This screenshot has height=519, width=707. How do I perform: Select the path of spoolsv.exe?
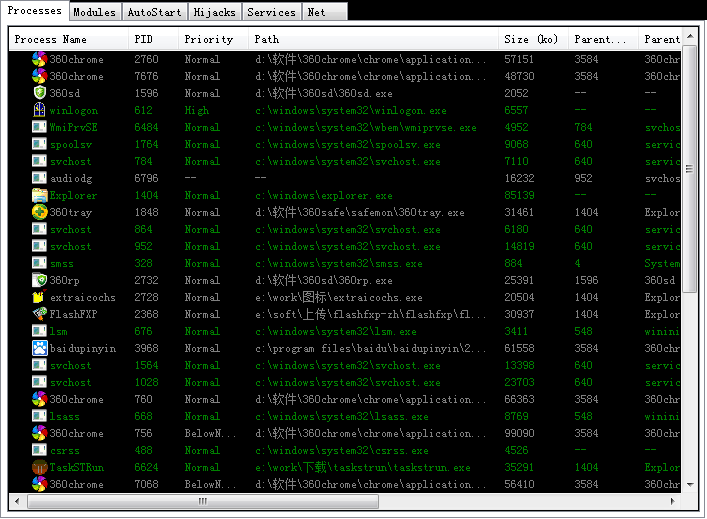(348, 144)
